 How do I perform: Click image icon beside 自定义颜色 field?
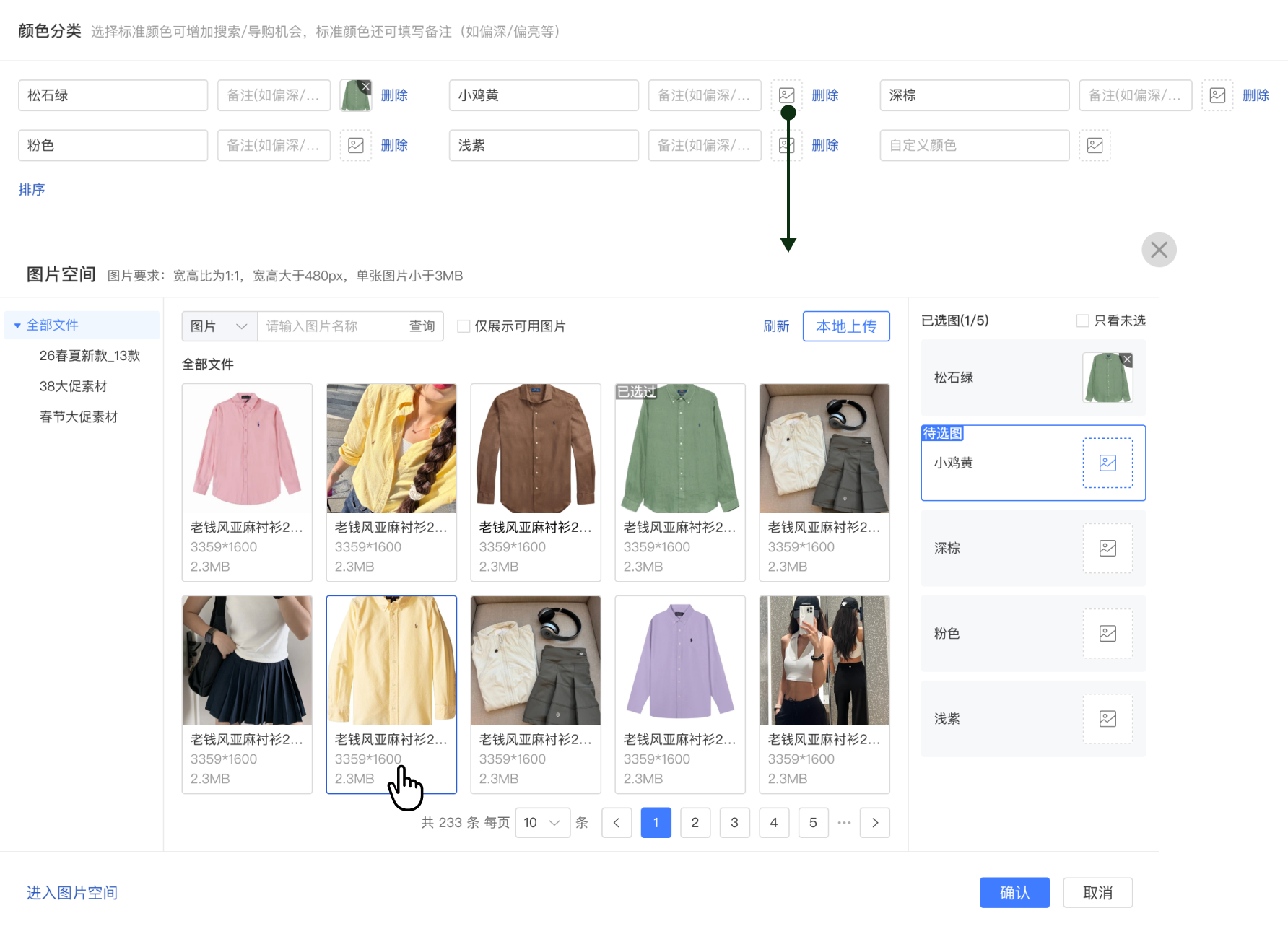click(1095, 145)
